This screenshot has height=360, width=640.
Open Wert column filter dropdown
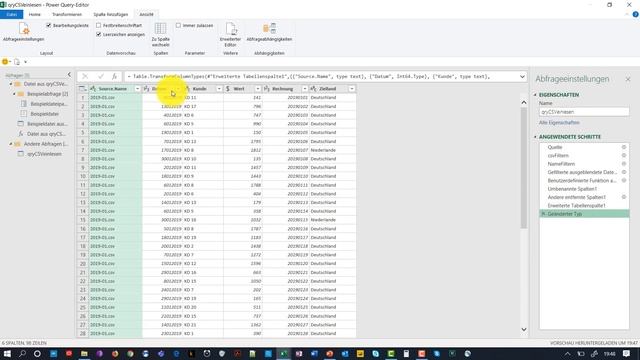pyautogui.click(x=258, y=89)
